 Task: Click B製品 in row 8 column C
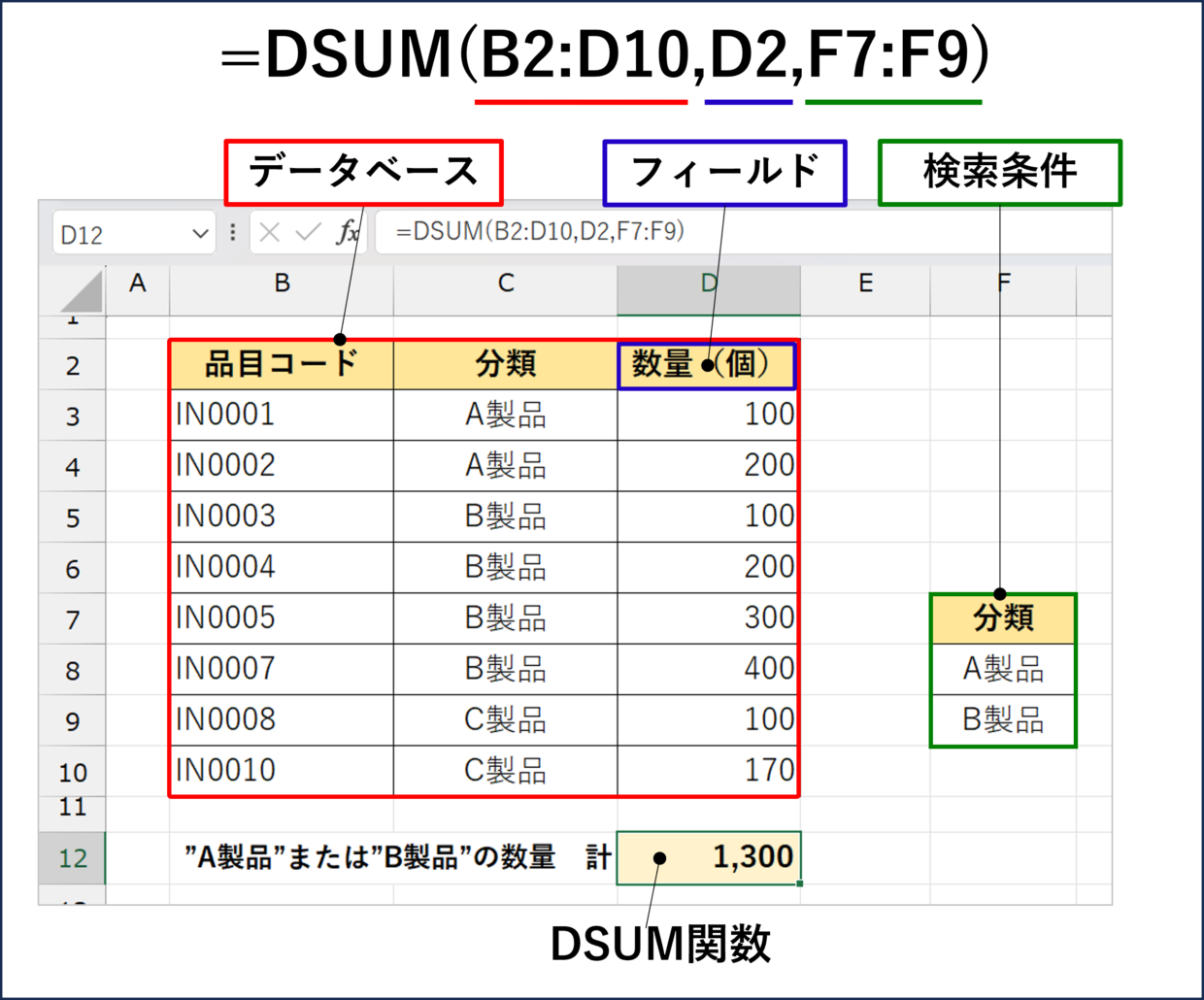[505, 669]
